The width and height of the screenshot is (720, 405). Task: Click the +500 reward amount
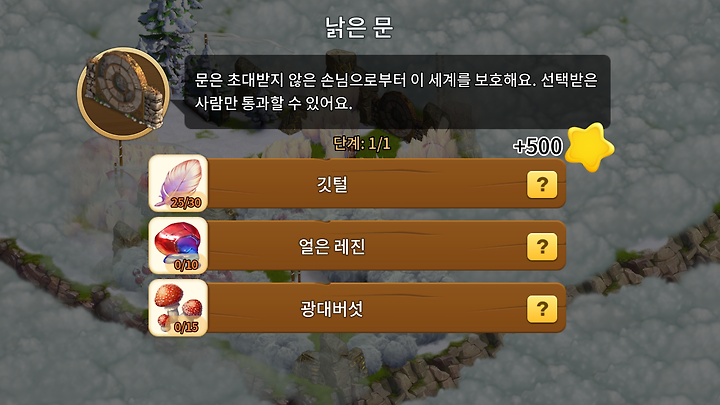pos(538,146)
